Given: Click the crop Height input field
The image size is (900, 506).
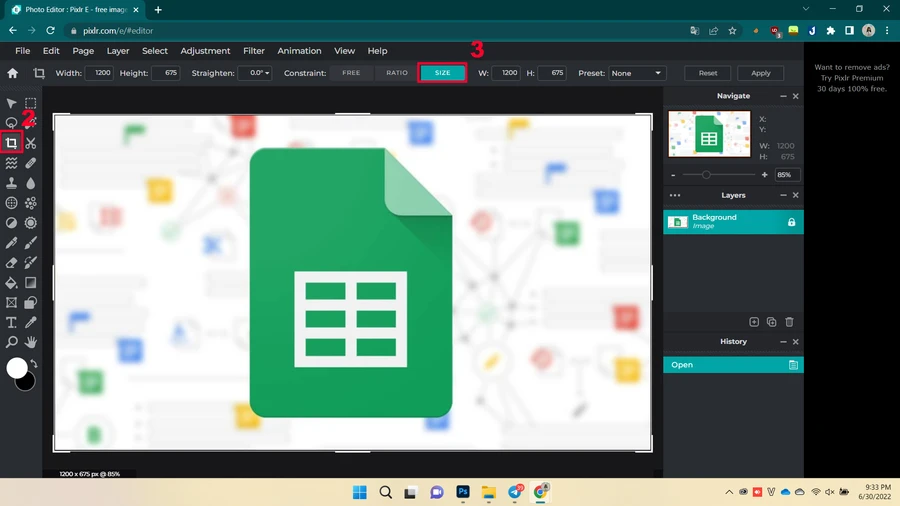Looking at the screenshot, I should [x=166, y=73].
